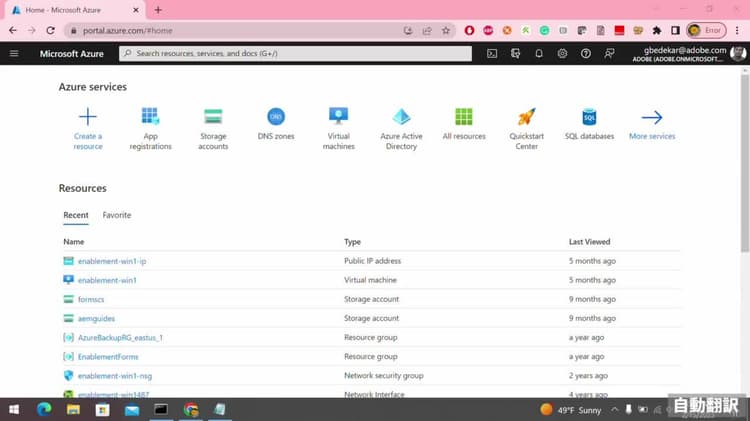
Task: Switch to the Favorite resources tab
Action: (x=117, y=215)
